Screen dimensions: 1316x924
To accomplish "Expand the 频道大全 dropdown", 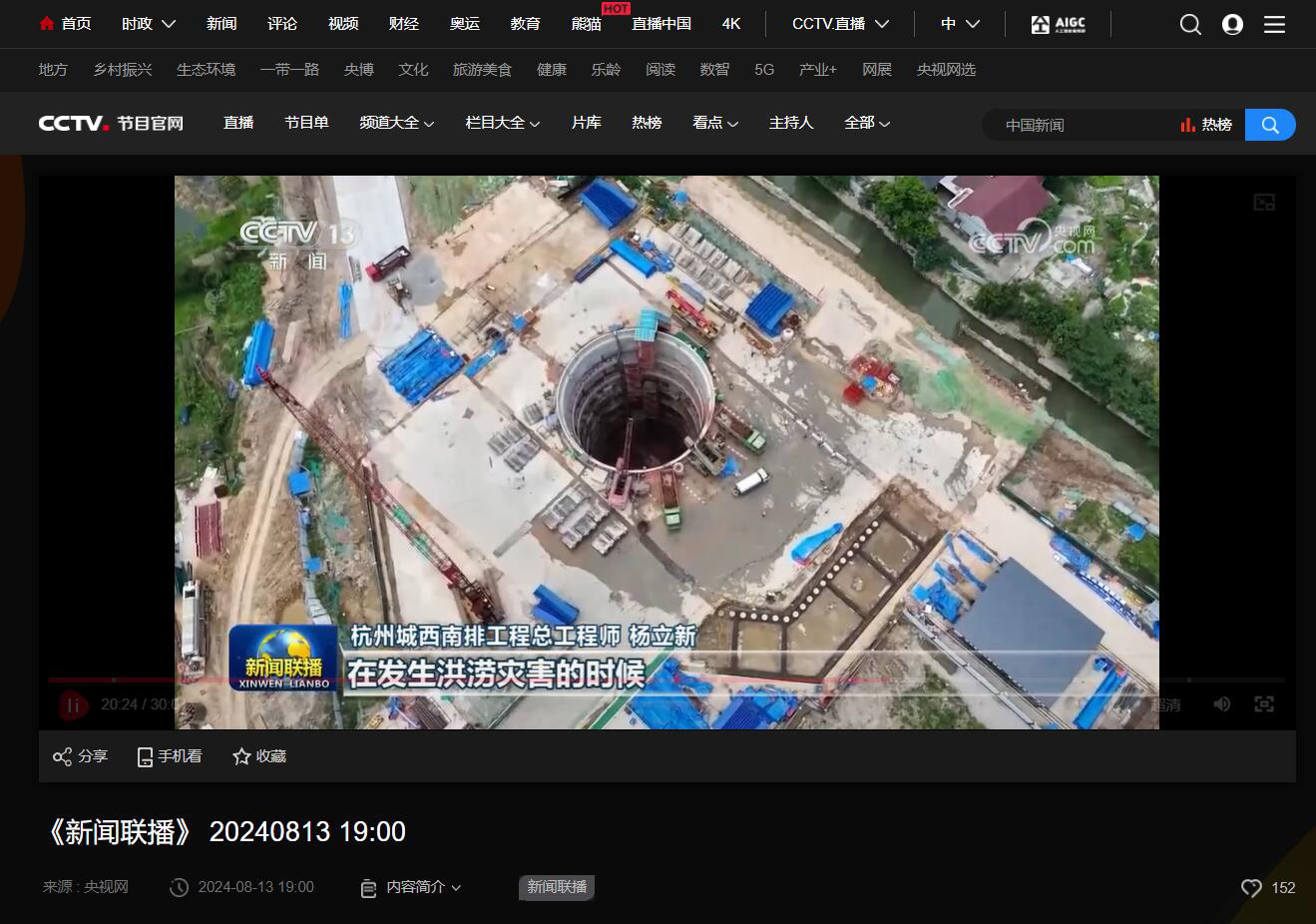I will click(396, 123).
